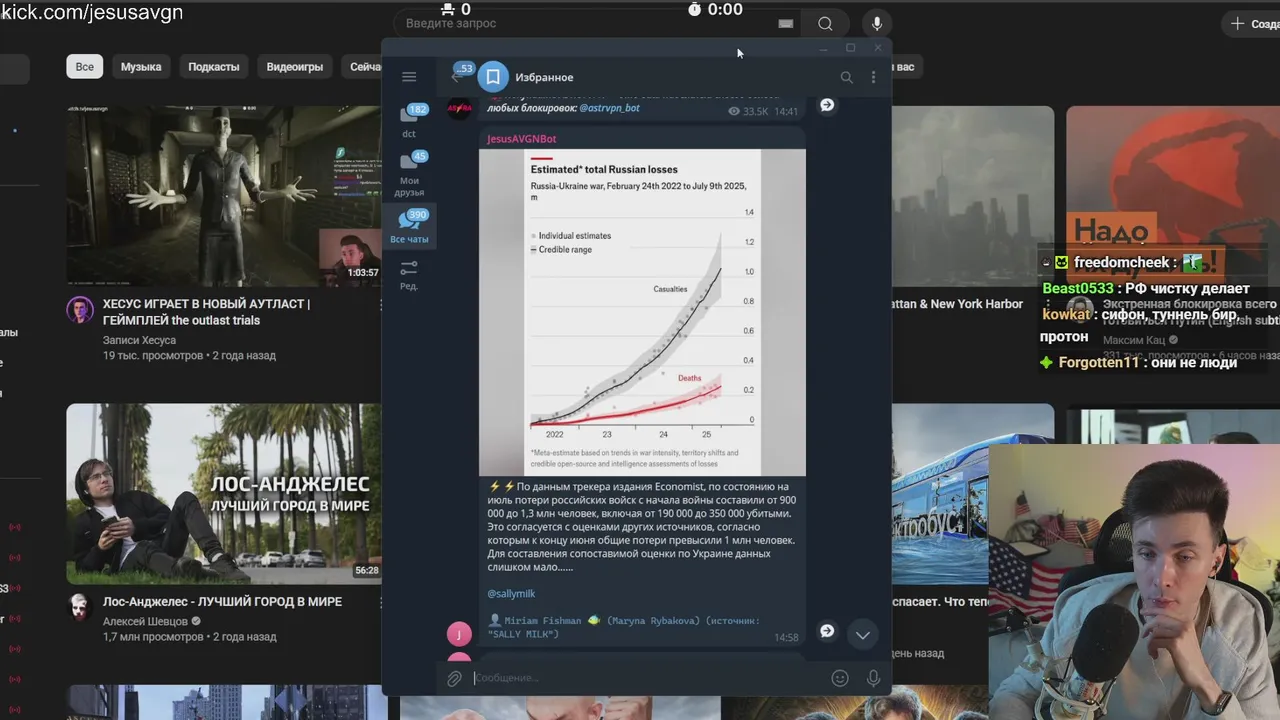Click the YouTube Создать button

(x=1252, y=24)
